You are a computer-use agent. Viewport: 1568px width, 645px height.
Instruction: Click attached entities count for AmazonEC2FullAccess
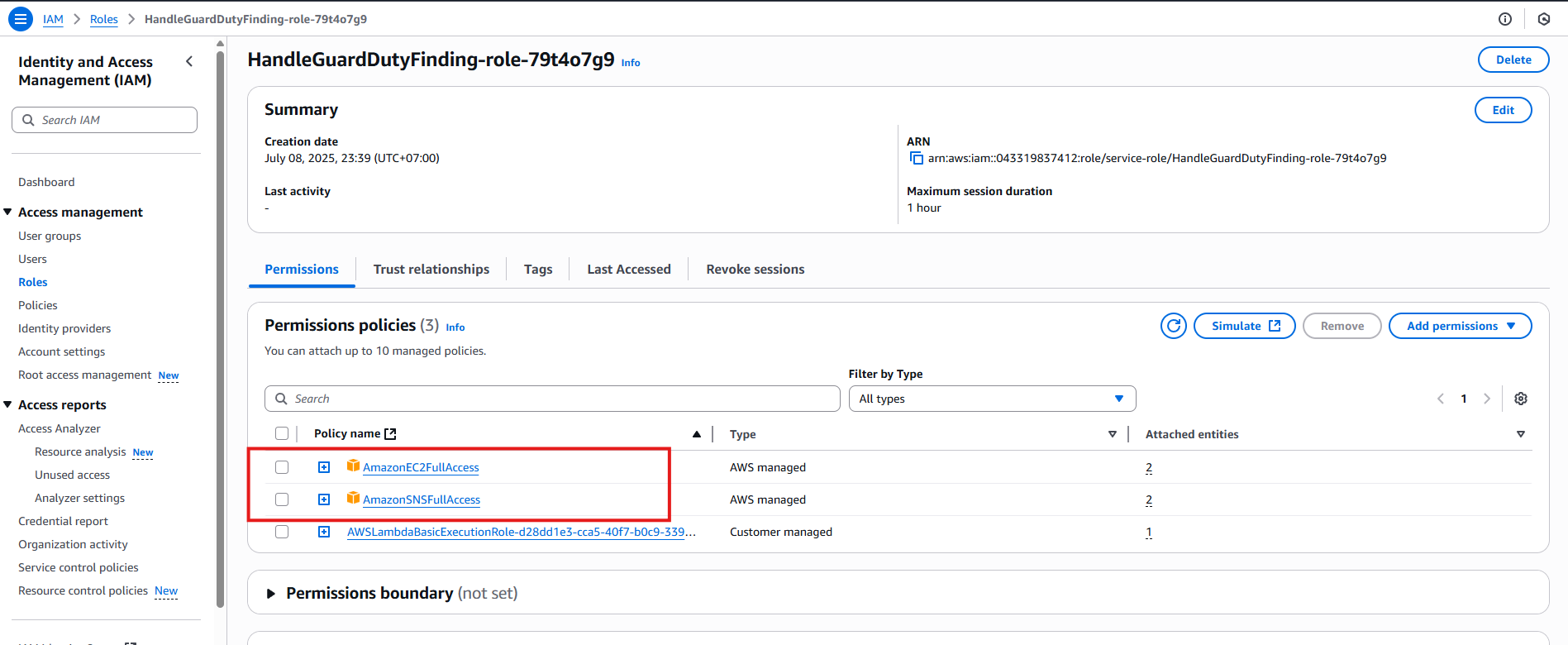(1149, 467)
